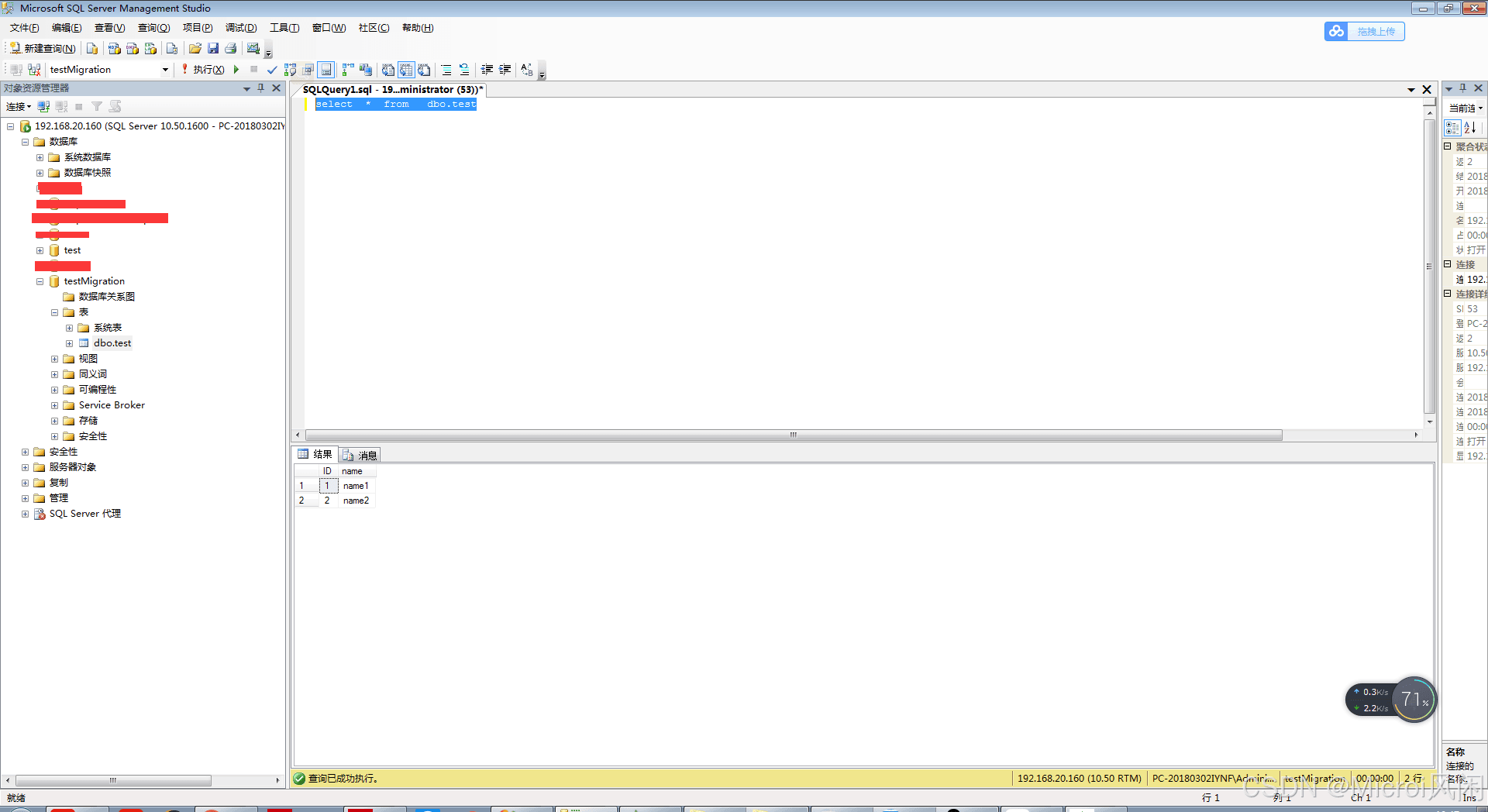The height and width of the screenshot is (812, 1488).
Task: Click the Open File folder icon
Action: (x=195, y=48)
